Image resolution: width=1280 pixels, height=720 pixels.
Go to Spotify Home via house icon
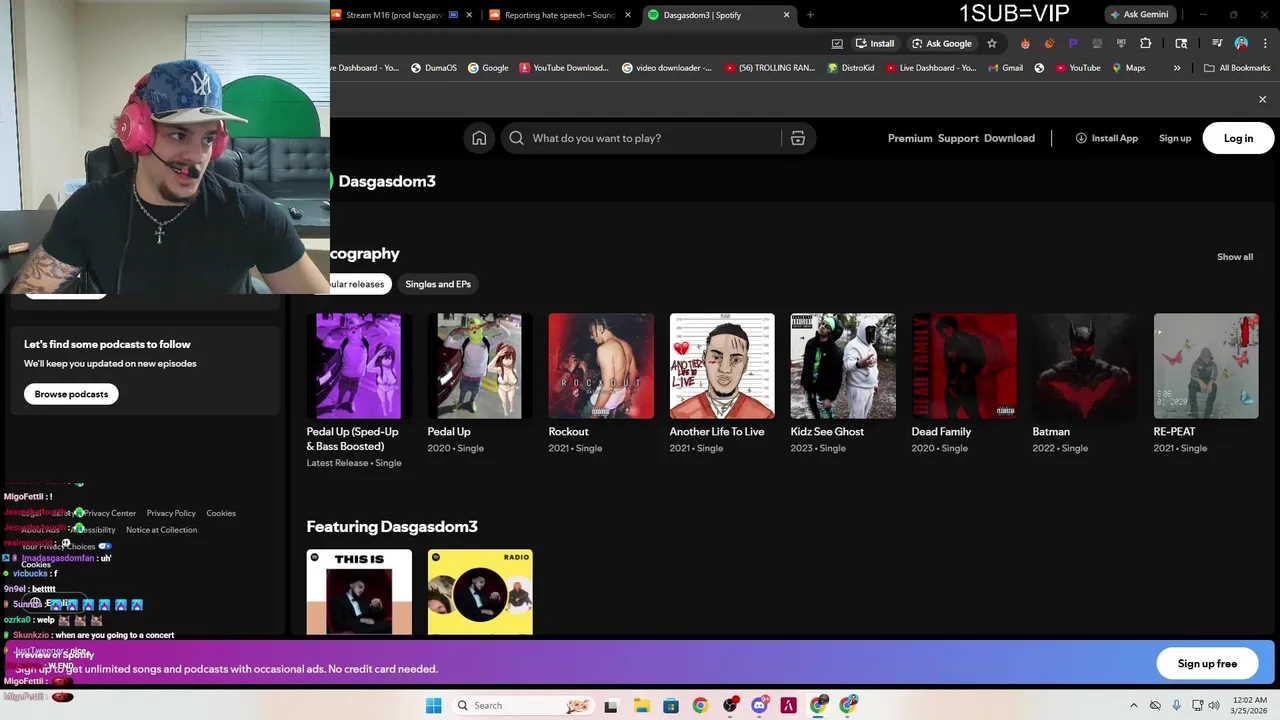[x=479, y=138]
